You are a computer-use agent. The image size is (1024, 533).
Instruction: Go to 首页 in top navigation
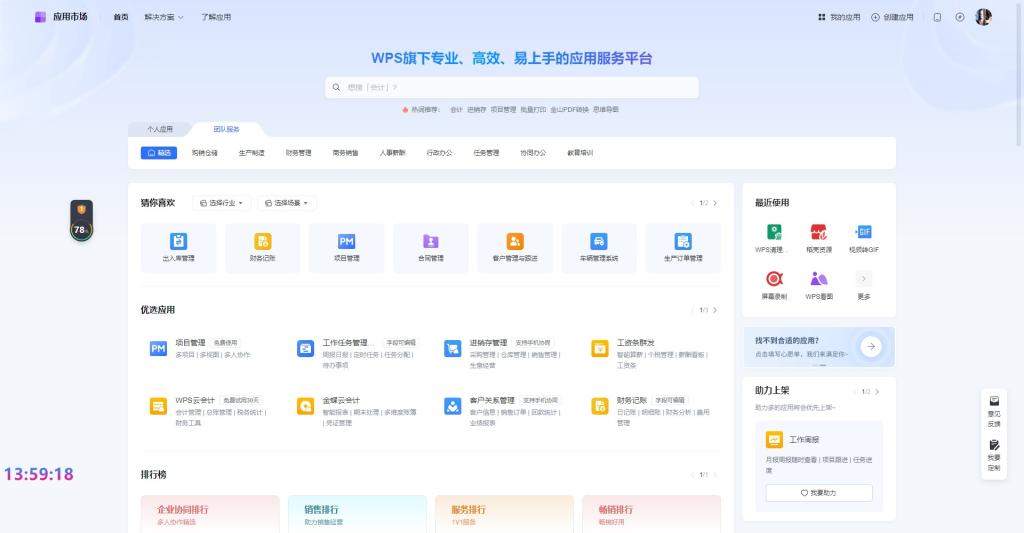pos(121,17)
